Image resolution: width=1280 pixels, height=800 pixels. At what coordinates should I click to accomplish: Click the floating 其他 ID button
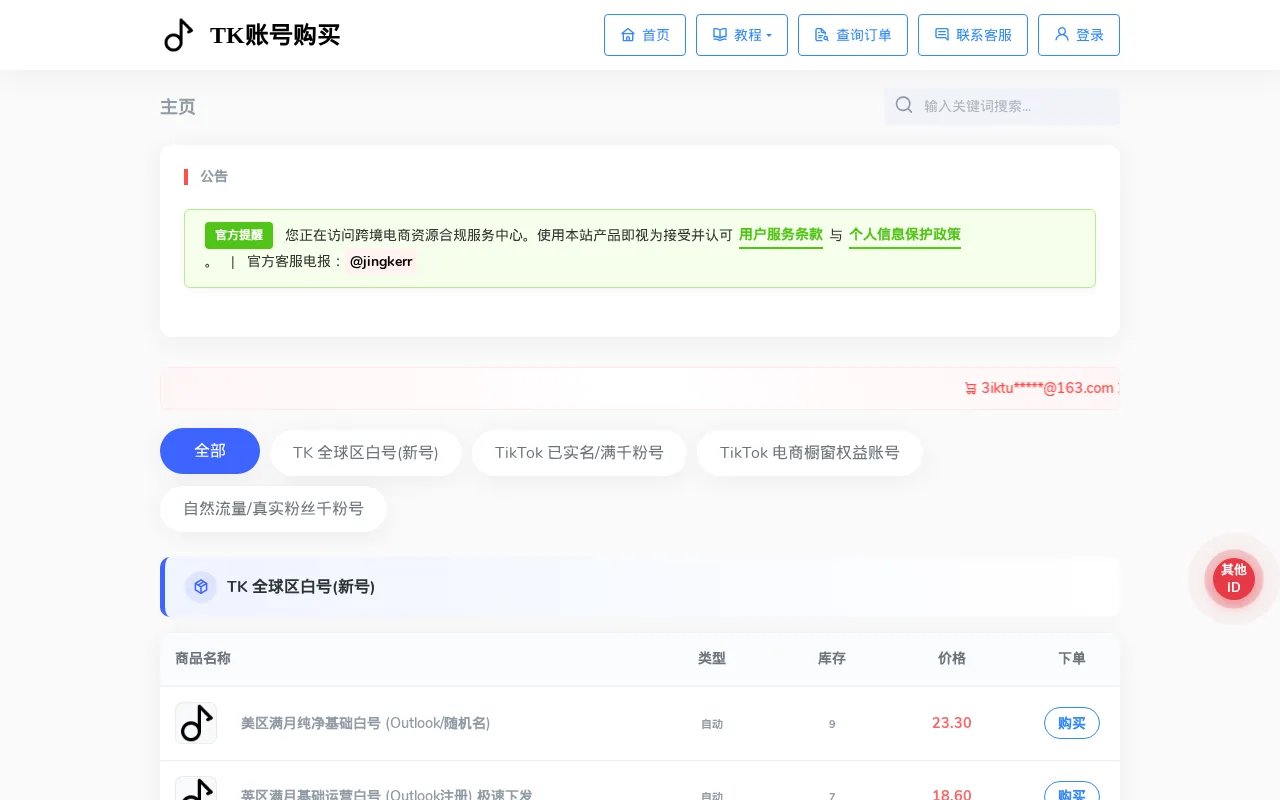click(x=1234, y=579)
